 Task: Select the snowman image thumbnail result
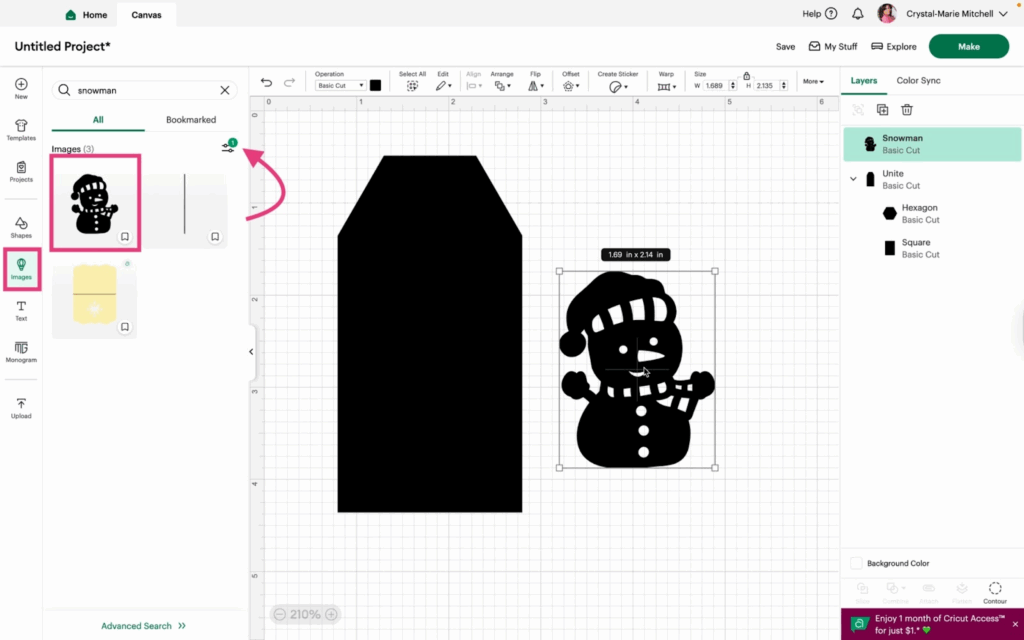click(x=95, y=202)
